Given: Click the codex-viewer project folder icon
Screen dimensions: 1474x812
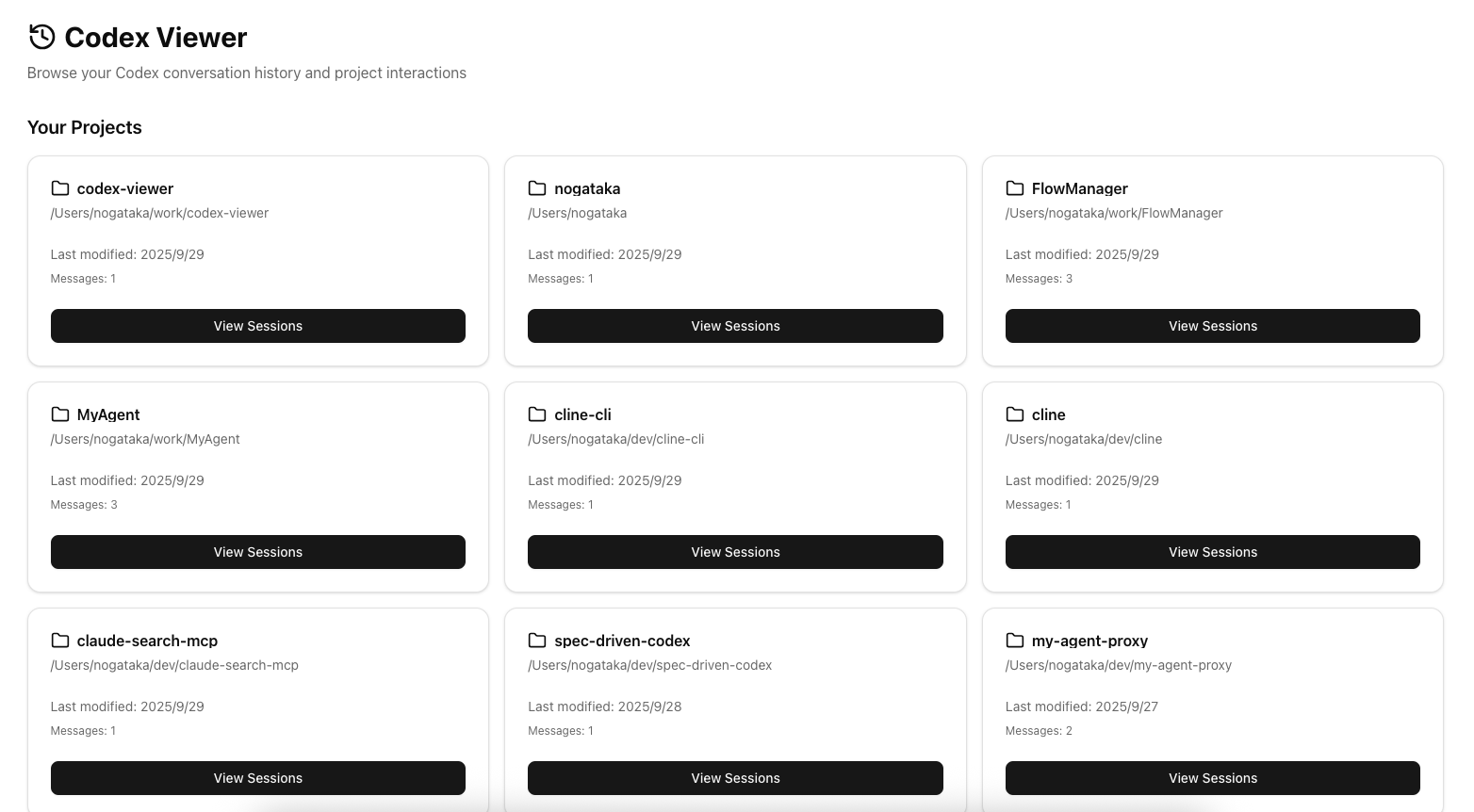Looking at the screenshot, I should (60, 188).
